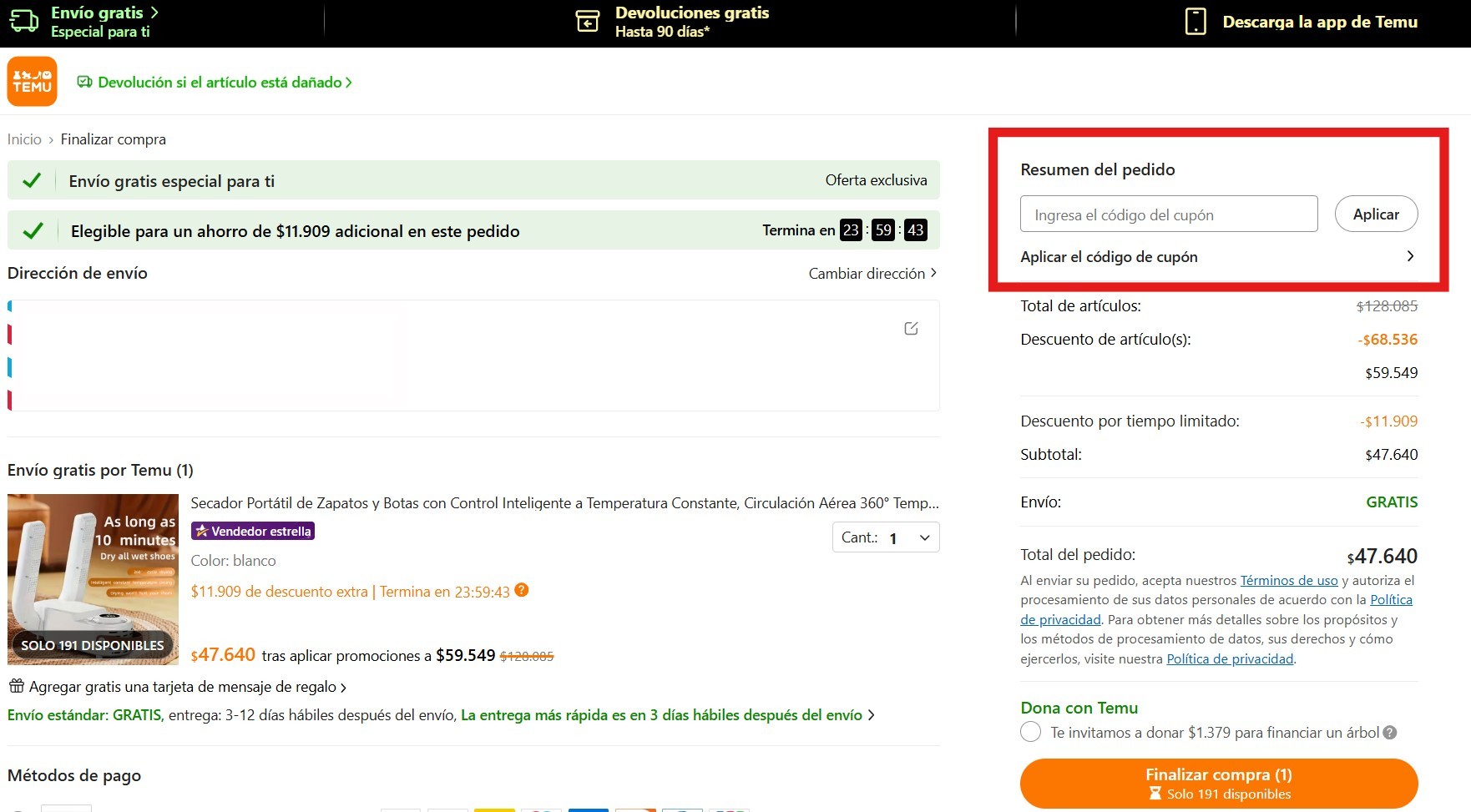Click the edit address pencil icon
1471x812 pixels.
tap(911, 329)
